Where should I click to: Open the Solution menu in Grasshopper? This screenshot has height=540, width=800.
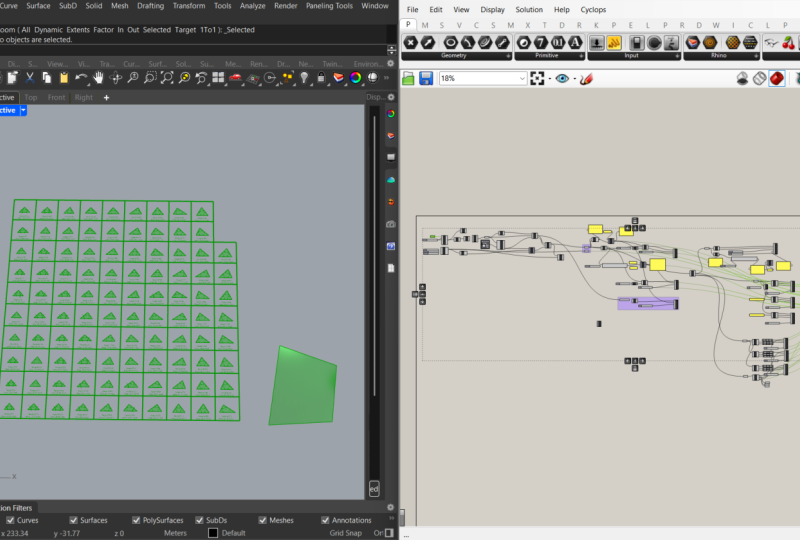click(529, 9)
